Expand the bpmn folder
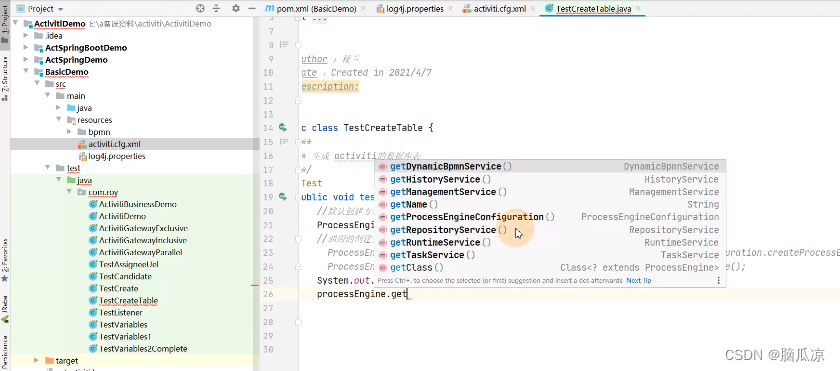Screen dimensions: 840x371 69,132
